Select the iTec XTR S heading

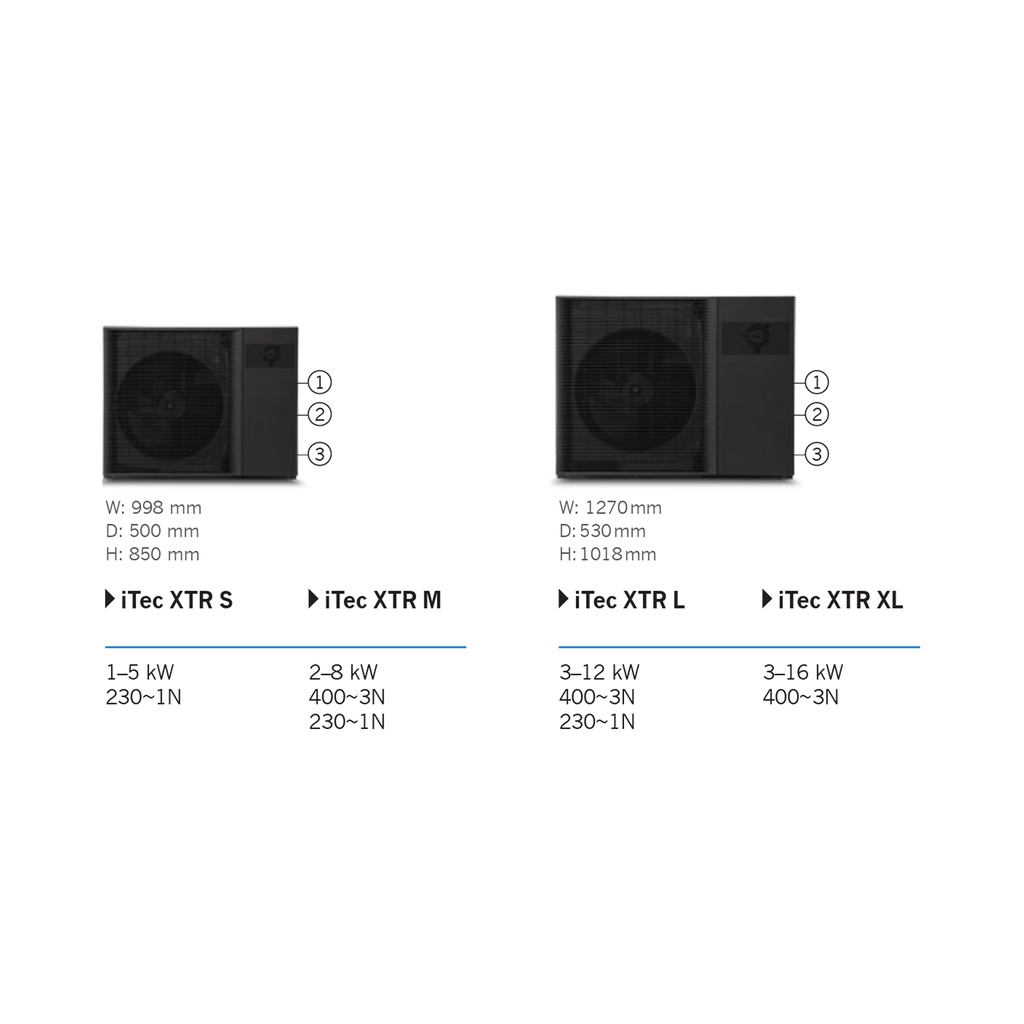176,600
